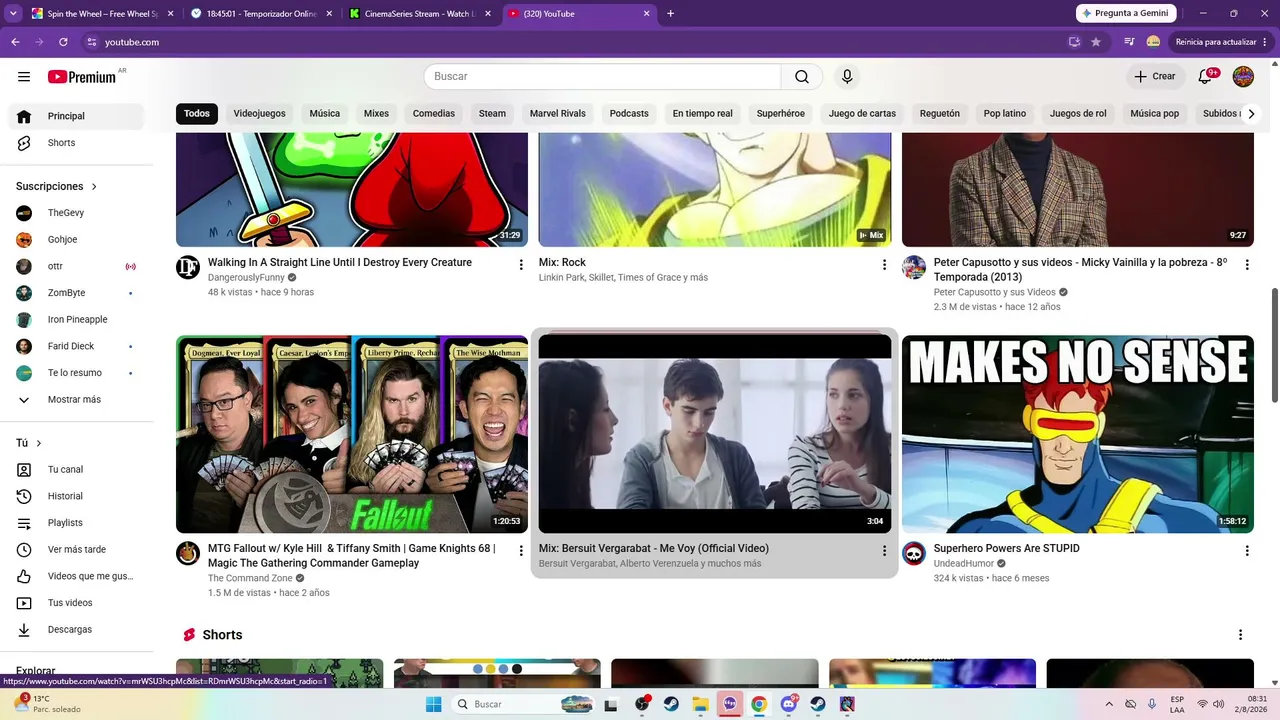1280x720 pixels.
Task: Open Chrome tab search dropdown
Action: click(14, 14)
